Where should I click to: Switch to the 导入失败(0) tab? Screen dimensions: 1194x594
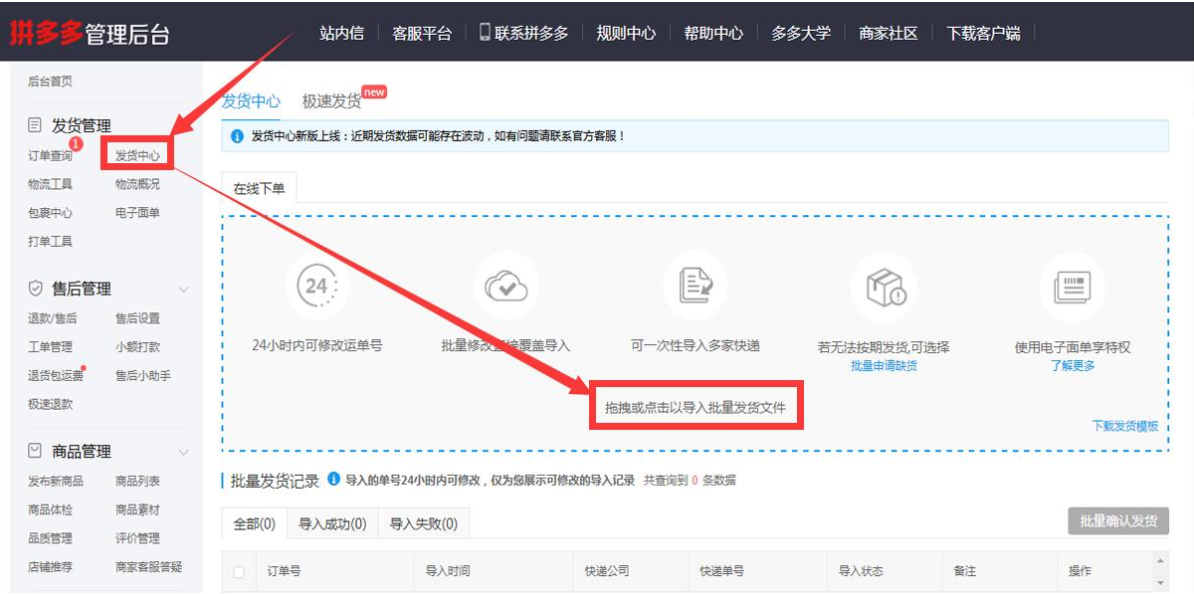click(x=423, y=524)
